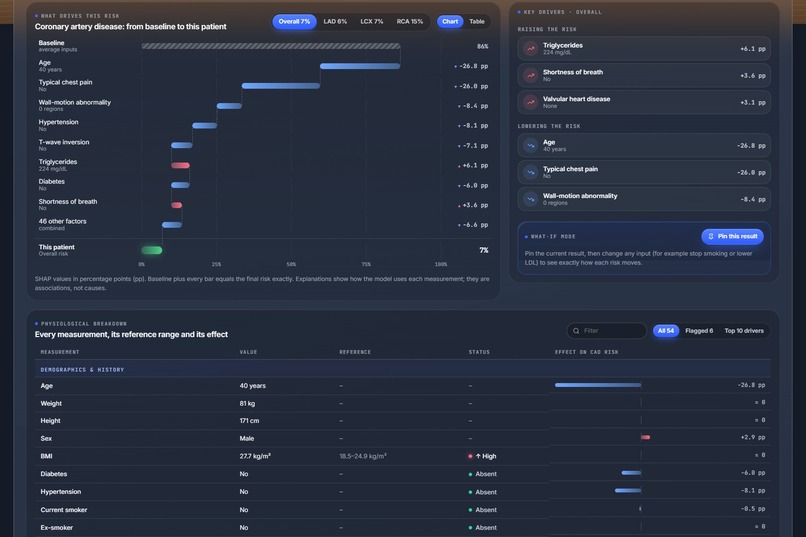Click the Hypertension bar in waterfall chart

pyautogui.click(x=205, y=125)
